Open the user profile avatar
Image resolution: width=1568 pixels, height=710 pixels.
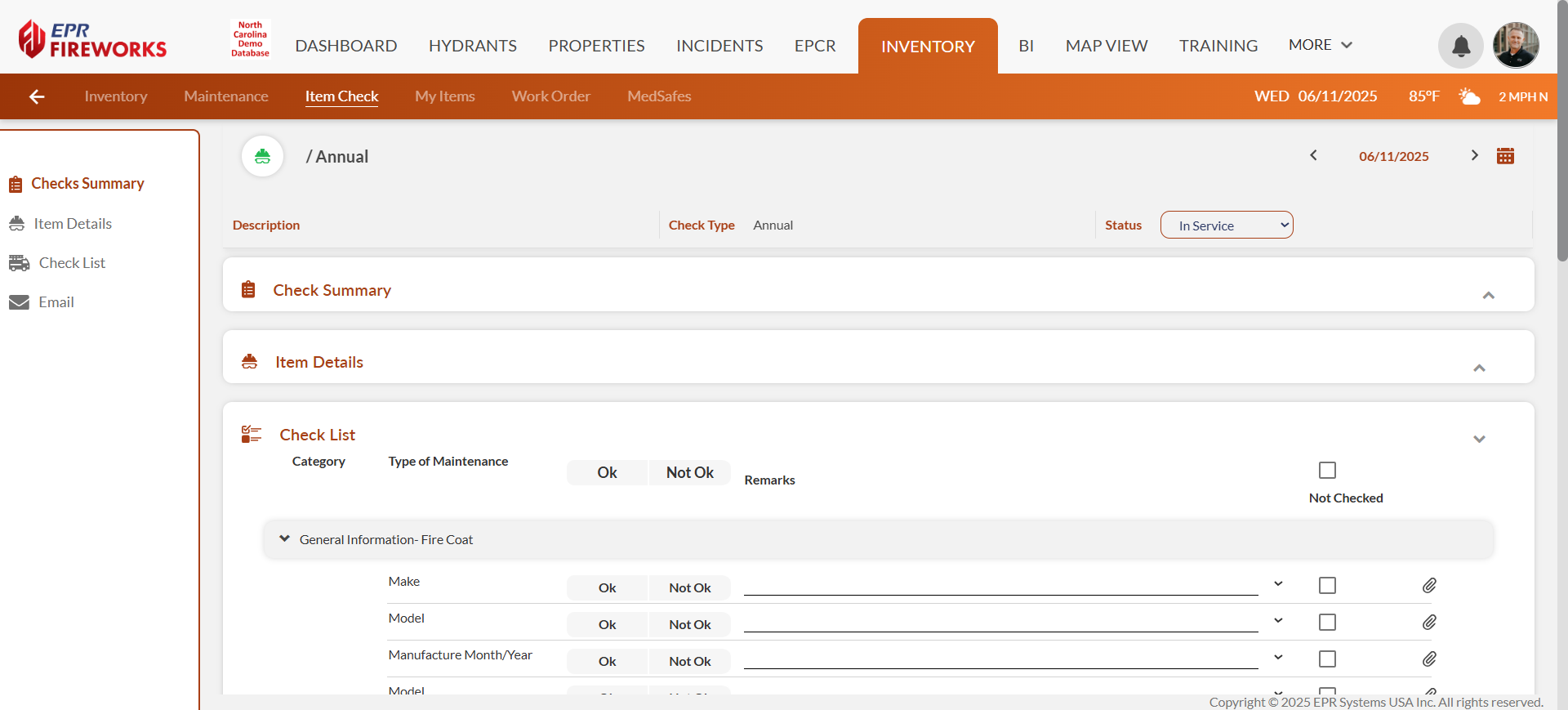1516,46
